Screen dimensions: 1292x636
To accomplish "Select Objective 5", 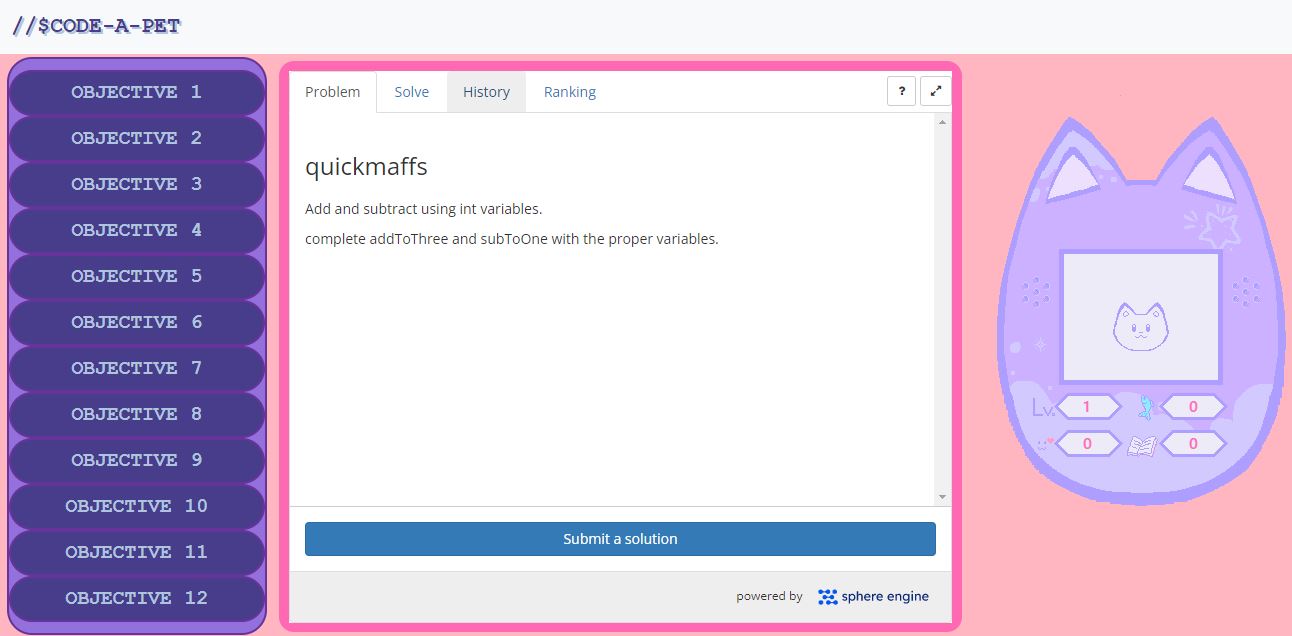I will click(137, 276).
